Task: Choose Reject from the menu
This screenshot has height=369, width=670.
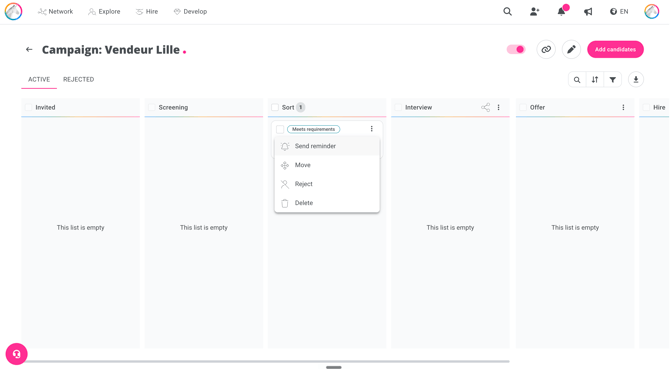Action: point(327,184)
